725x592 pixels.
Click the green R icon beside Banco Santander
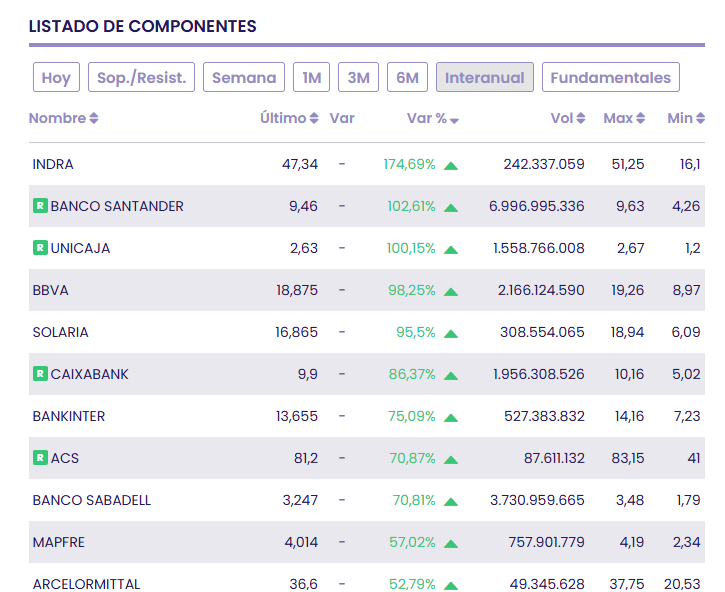[40, 206]
